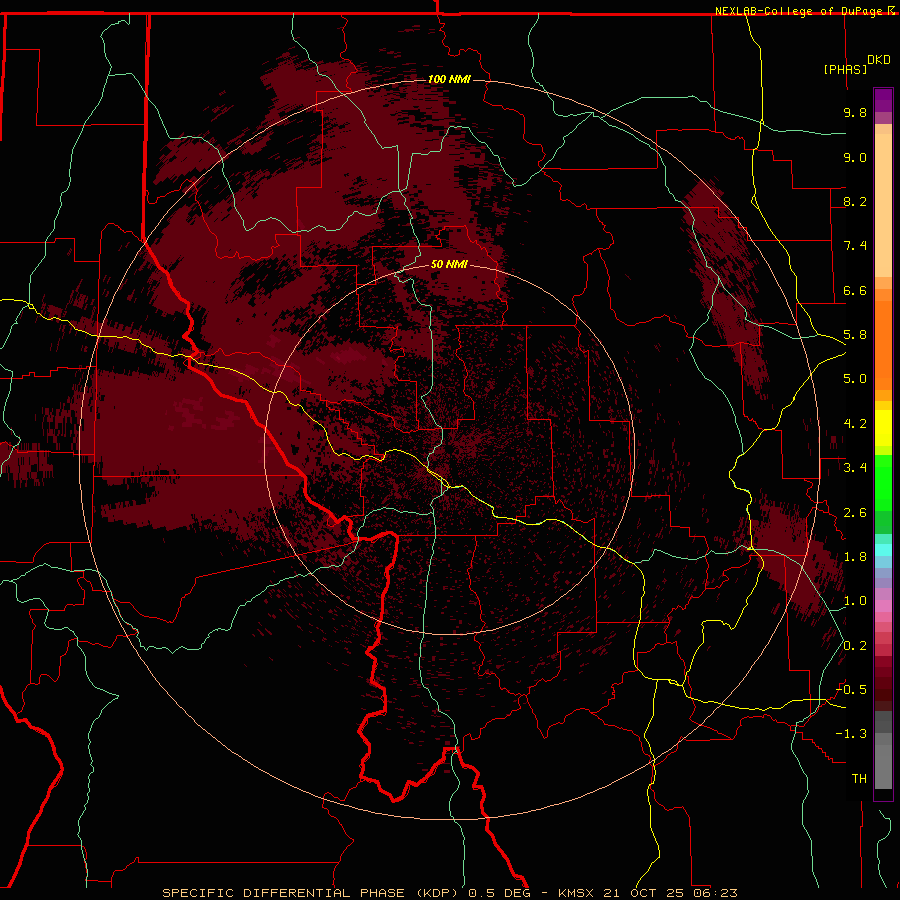Click the 2.6 scale value
The width and height of the screenshot is (900, 900).
point(855,513)
